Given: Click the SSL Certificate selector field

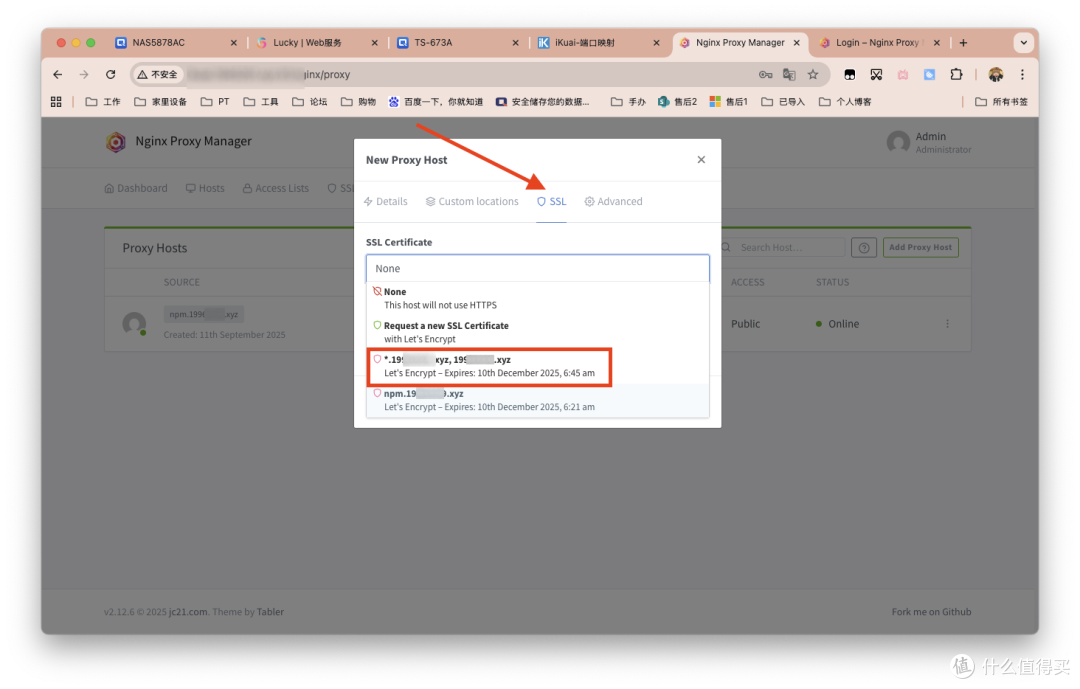Looking at the screenshot, I should coord(537,268).
